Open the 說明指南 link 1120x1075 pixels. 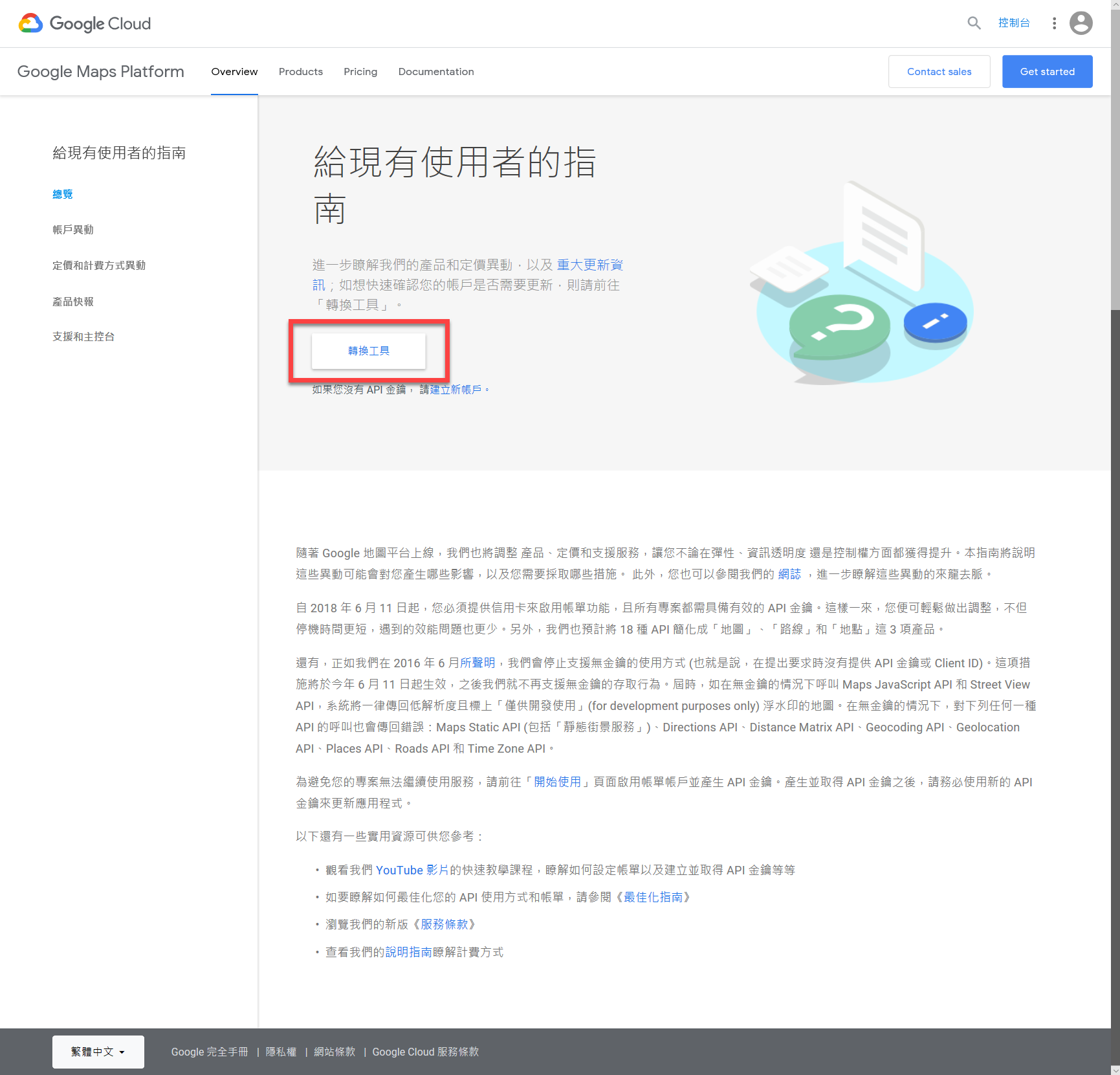[x=408, y=952]
